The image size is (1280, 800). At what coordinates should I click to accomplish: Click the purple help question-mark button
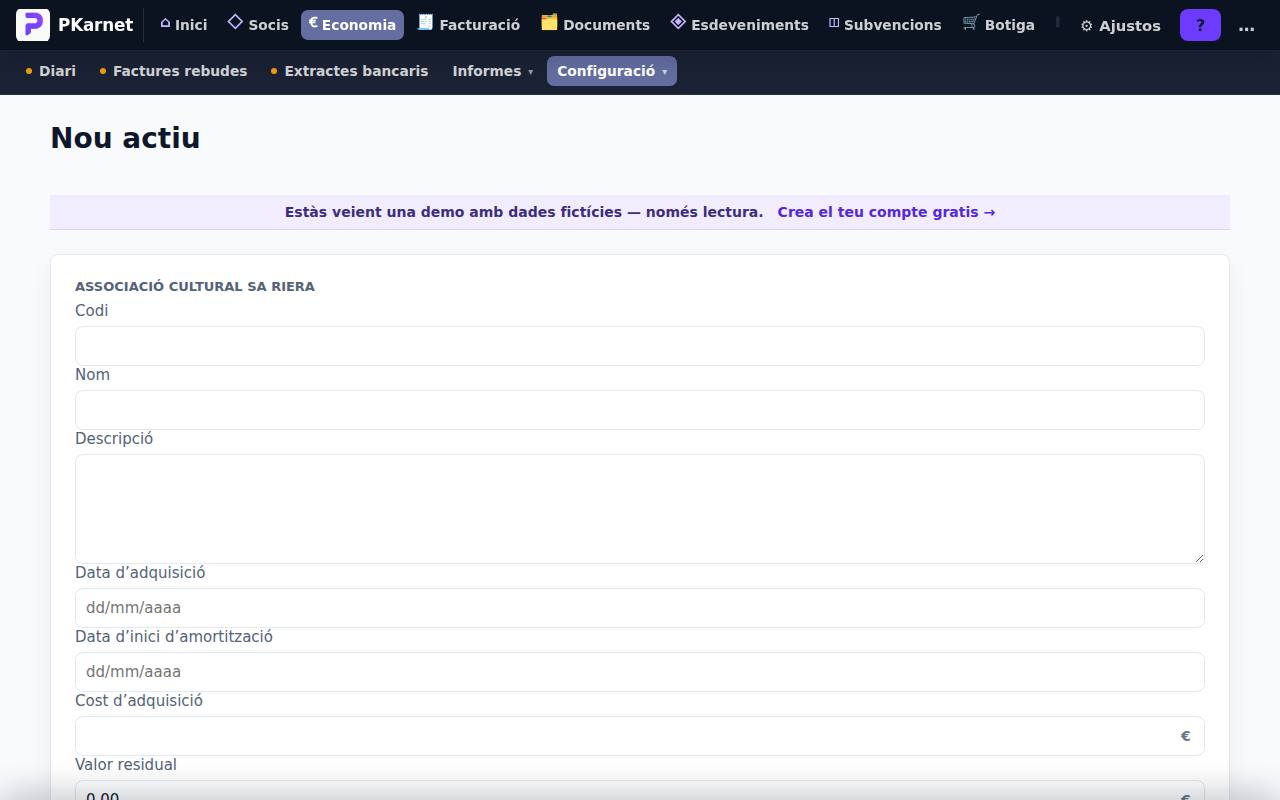click(1200, 26)
